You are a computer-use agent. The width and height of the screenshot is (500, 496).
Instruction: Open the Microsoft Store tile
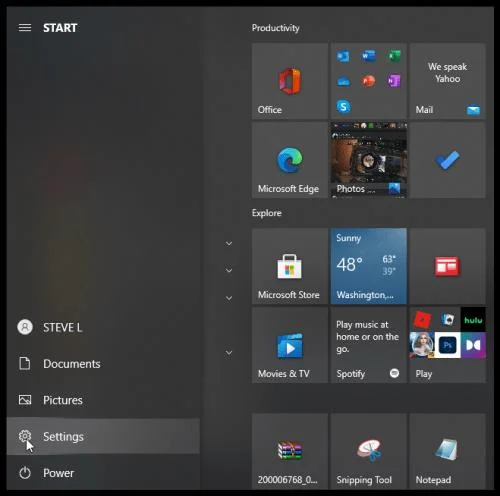click(x=290, y=266)
